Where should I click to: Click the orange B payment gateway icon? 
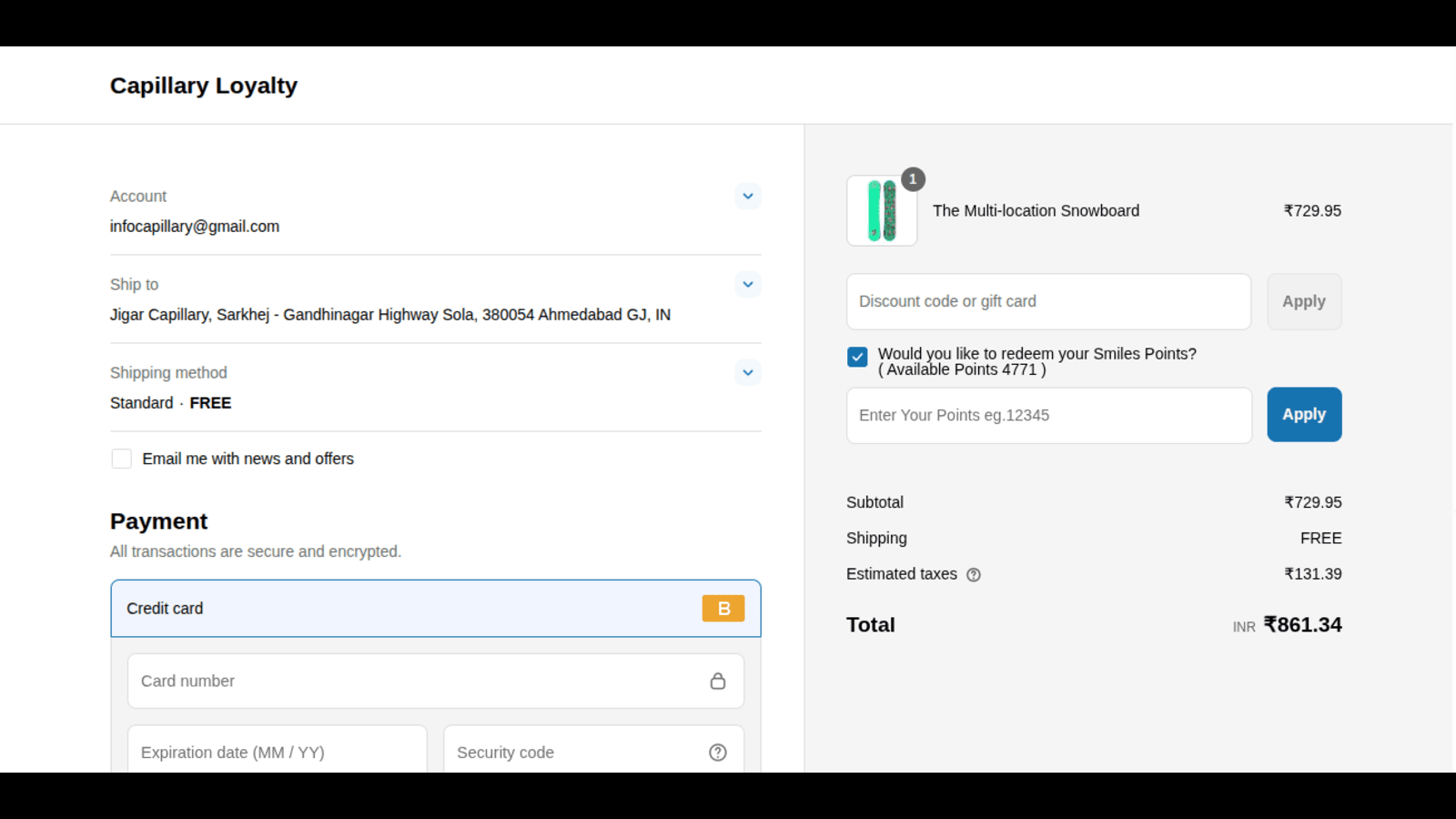[x=723, y=608]
